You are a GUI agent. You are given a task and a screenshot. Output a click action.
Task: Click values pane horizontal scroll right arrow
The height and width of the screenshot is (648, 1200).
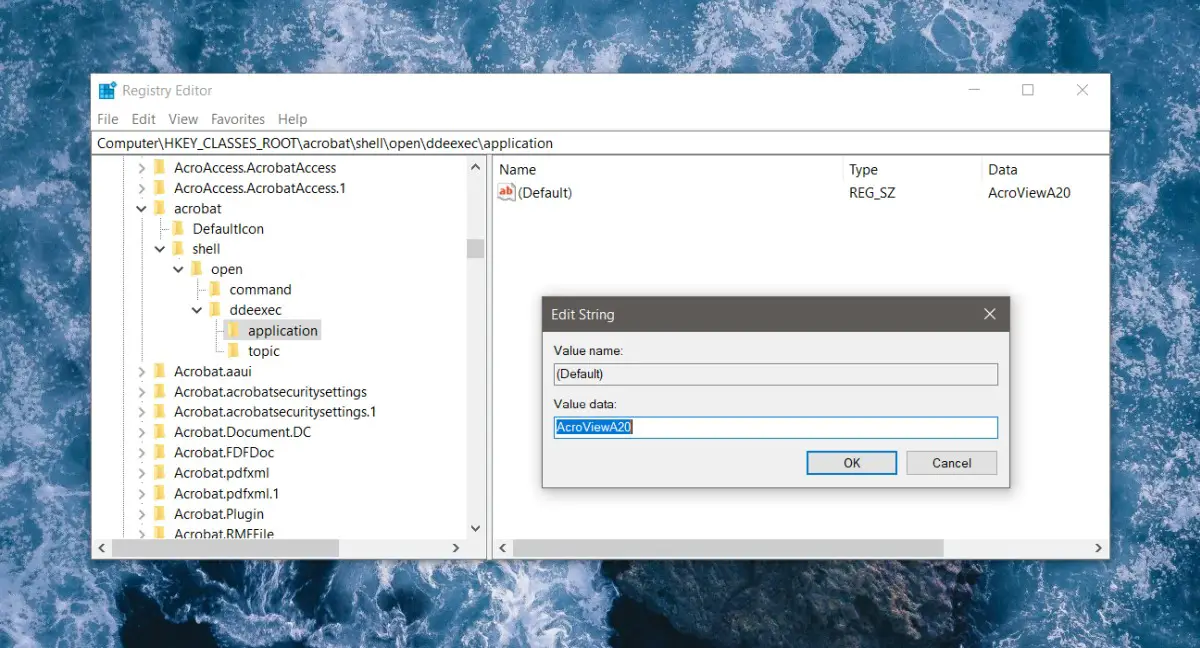click(x=1098, y=548)
